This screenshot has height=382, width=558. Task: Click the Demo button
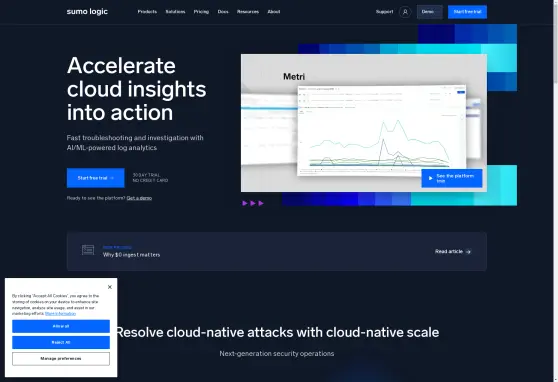430,12
